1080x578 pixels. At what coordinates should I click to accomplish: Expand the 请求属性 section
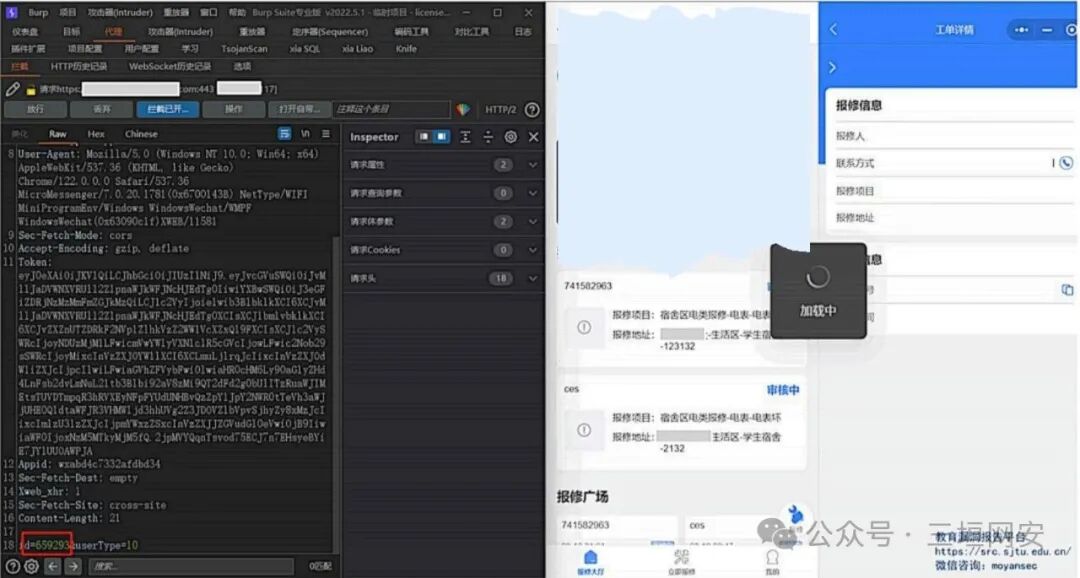coord(443,165)
